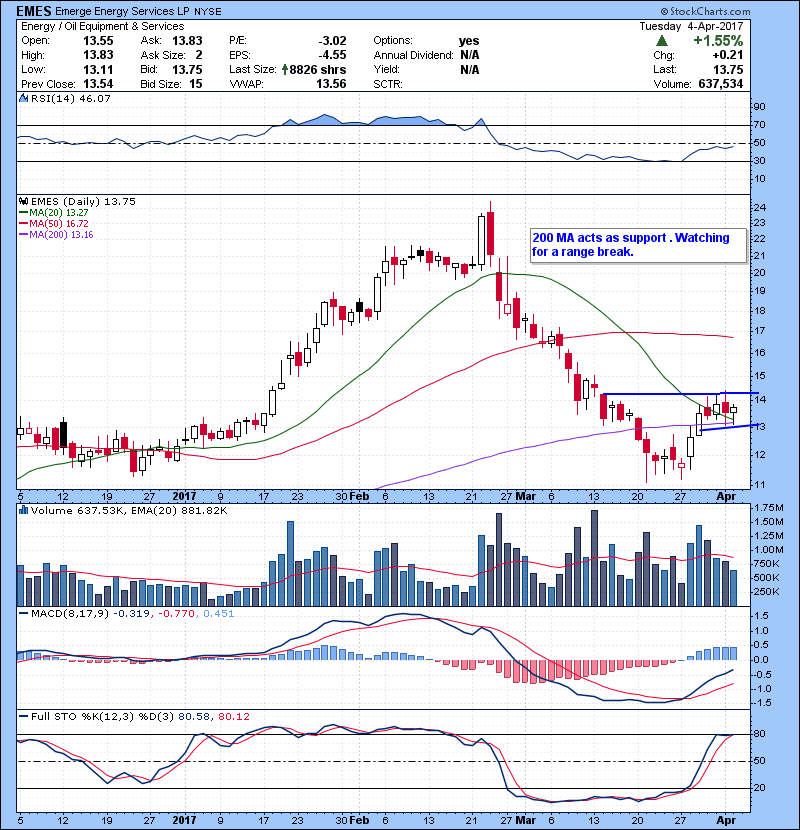Click the lower blue support trendline
This screenshot has width=800, height=830.
click(730, 427)
